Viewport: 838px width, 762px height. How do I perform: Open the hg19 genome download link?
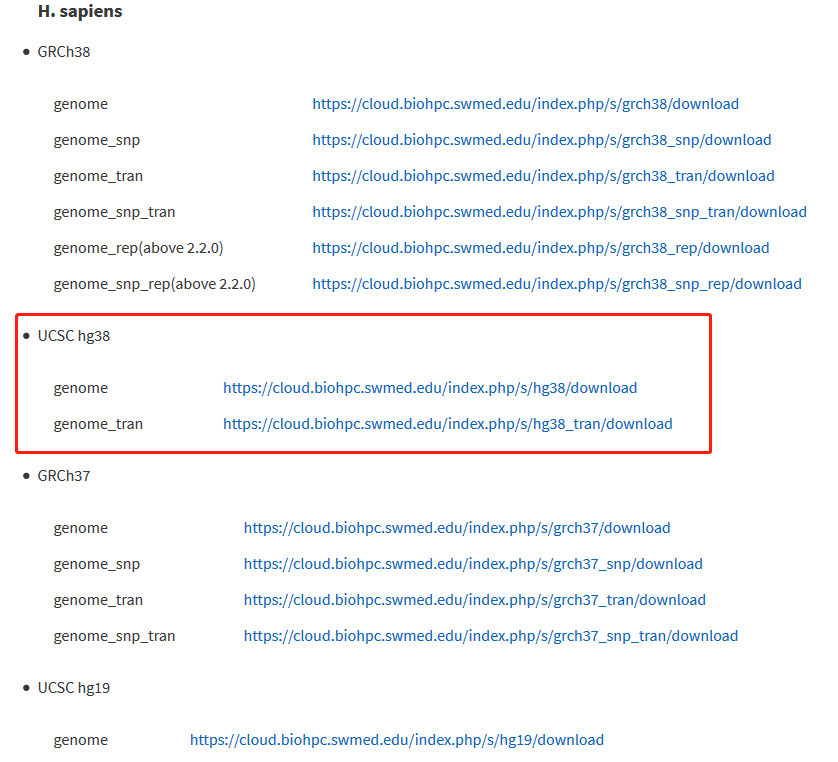397,740
